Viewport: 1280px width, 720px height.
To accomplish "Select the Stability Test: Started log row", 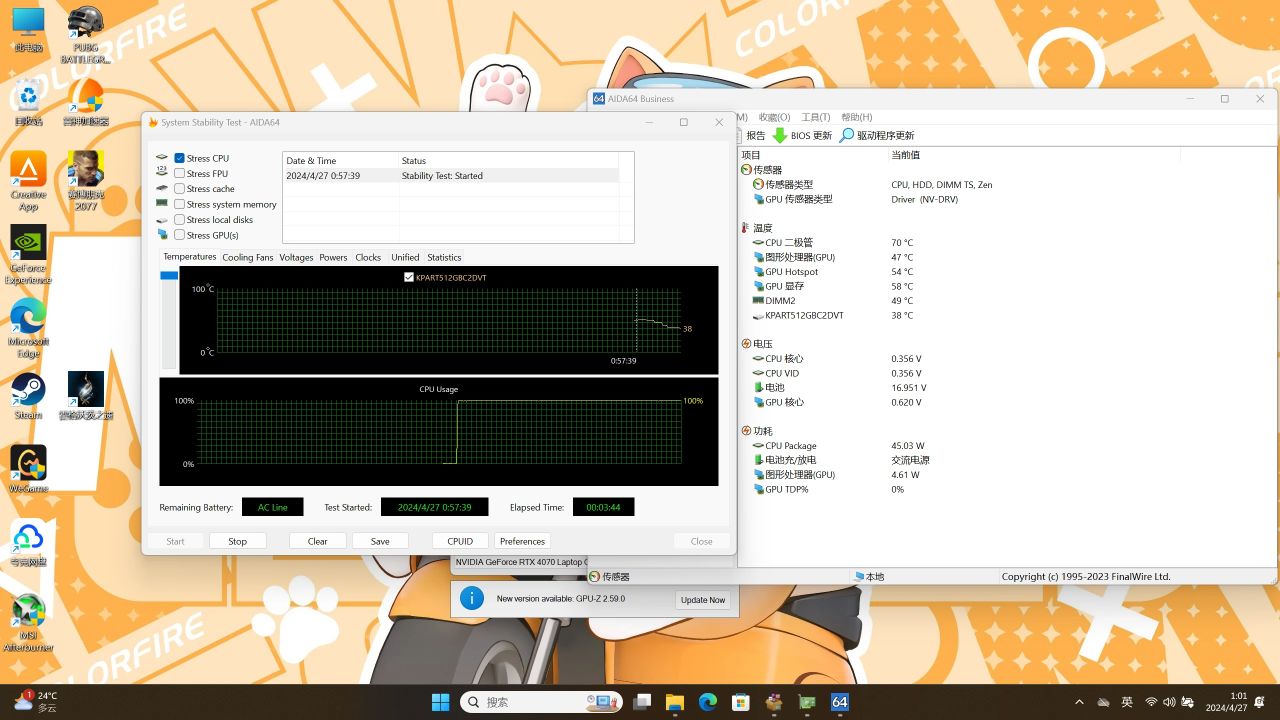I will click(451, 176).
